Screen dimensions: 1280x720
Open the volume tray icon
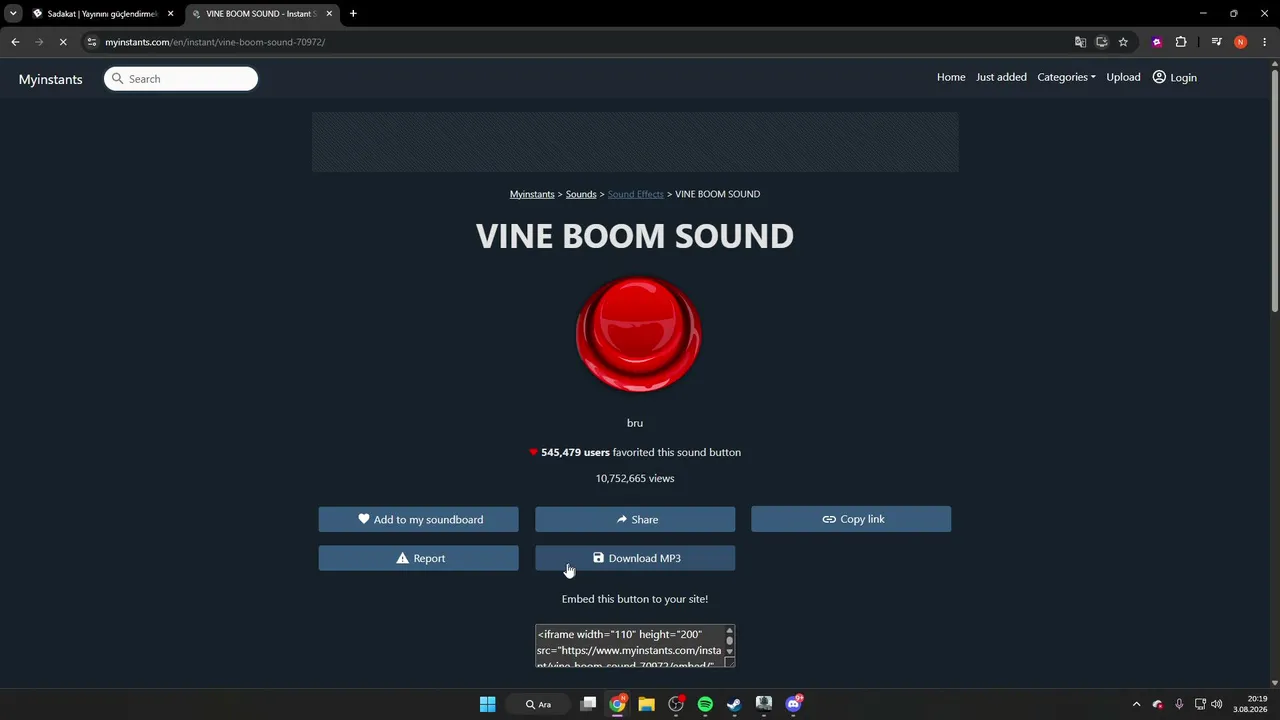(x=1217, y=704)
